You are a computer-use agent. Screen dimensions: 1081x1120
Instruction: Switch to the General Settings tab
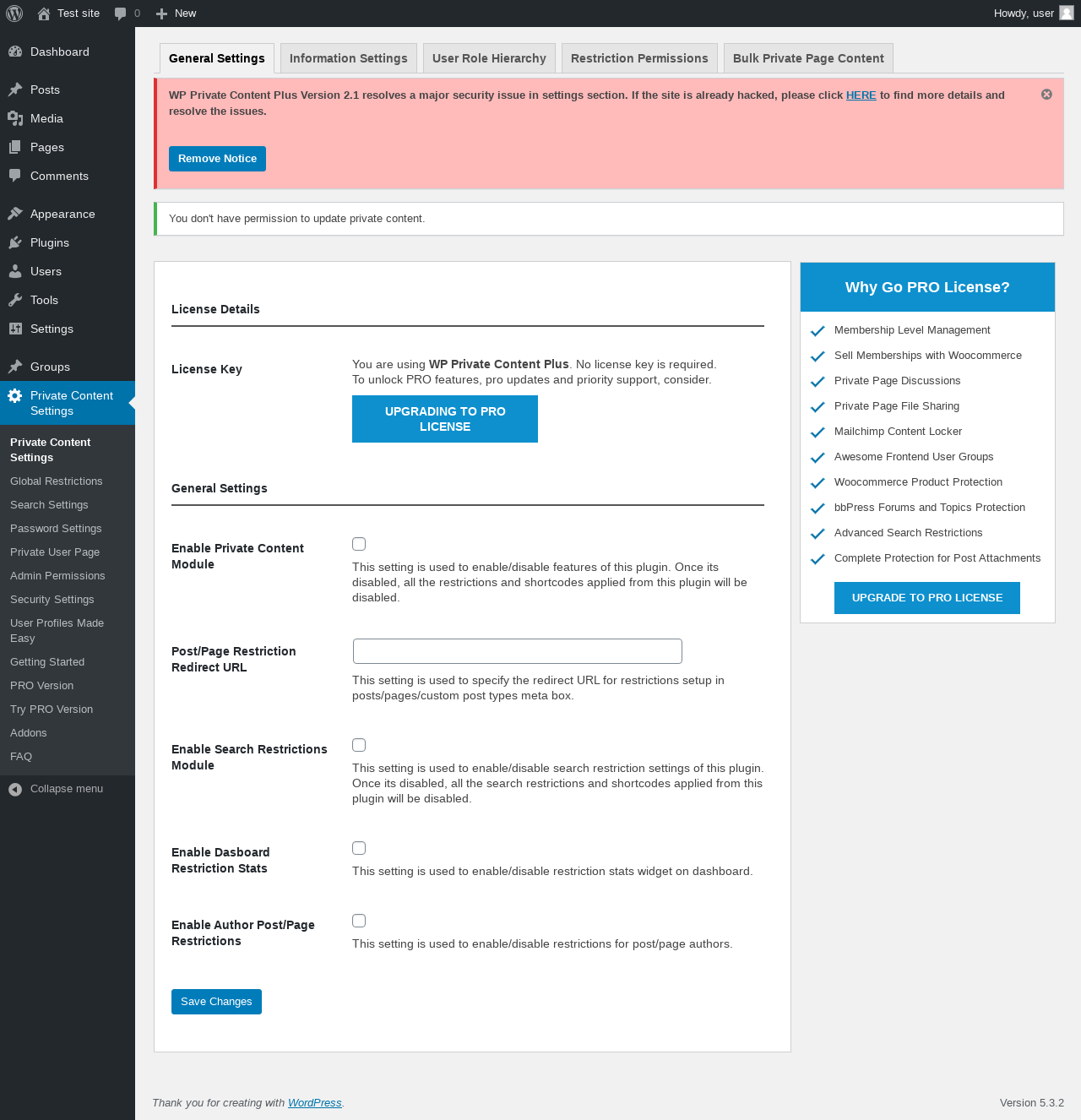click(217, 58)
